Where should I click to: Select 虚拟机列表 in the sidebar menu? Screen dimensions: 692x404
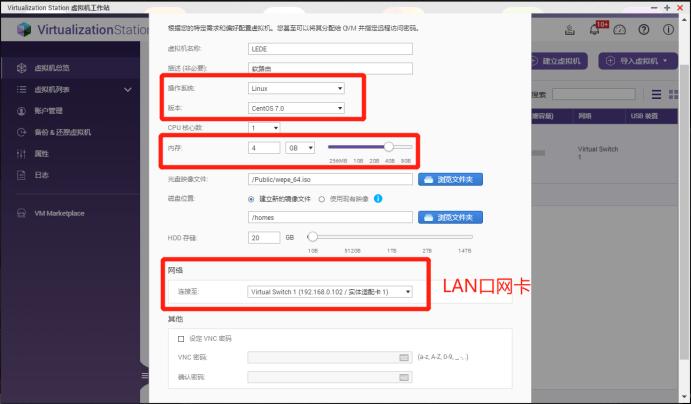pos(52,90)
